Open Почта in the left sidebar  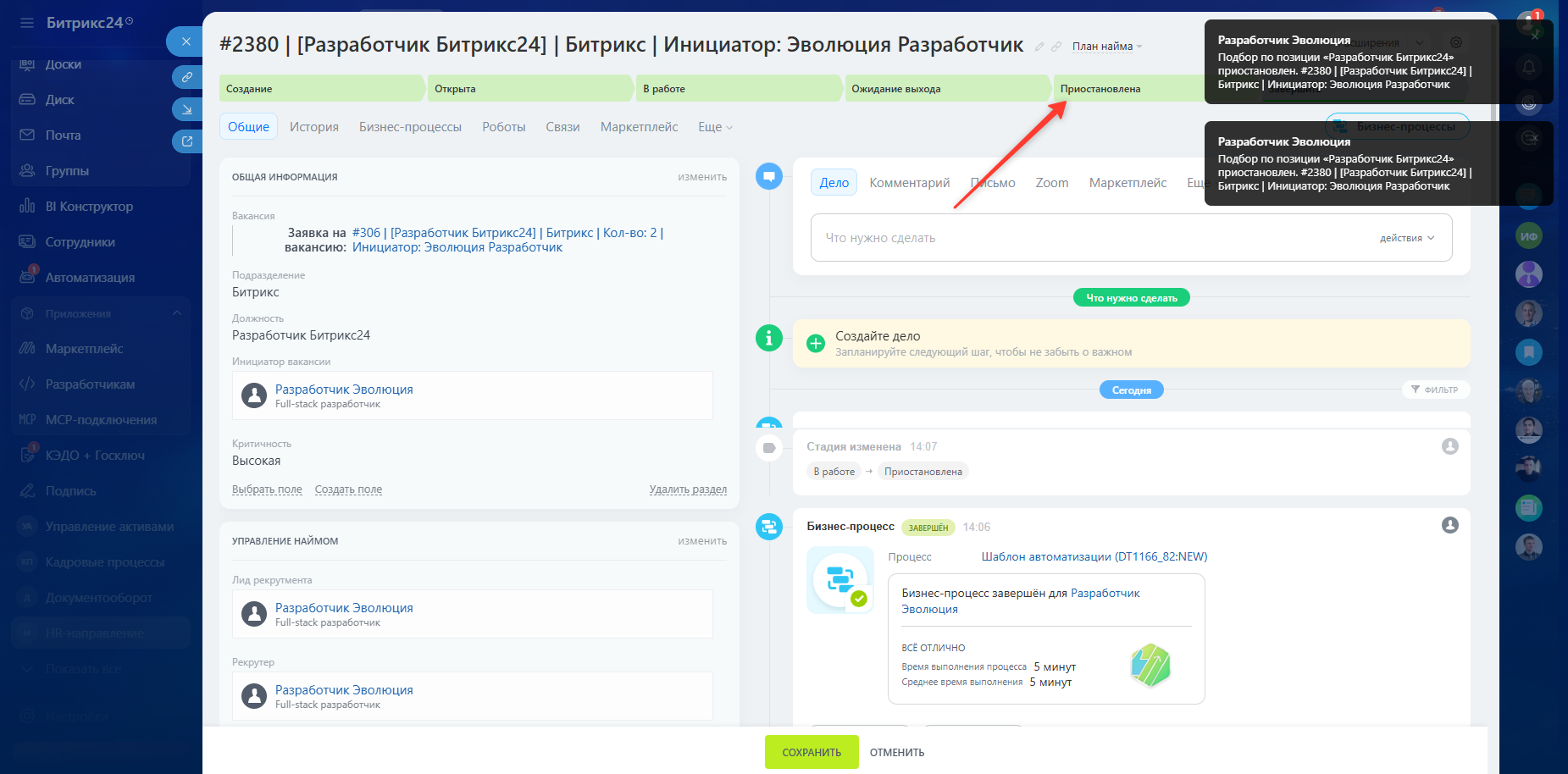pyautogui.click(x=63, y=135)
